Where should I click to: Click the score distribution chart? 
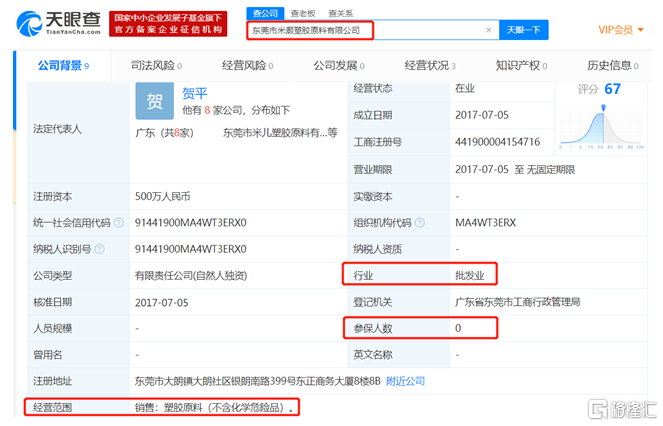point(601,127)
